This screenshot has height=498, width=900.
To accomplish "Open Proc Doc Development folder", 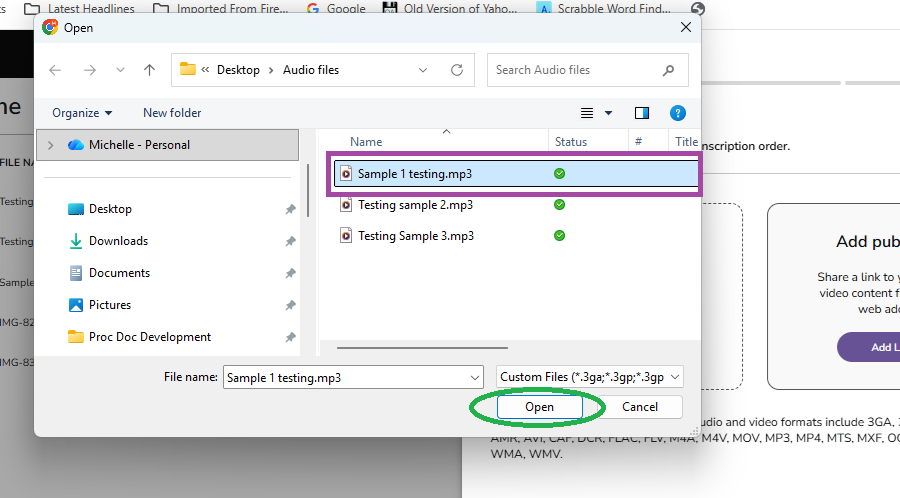I will click(x=139, y=337).
